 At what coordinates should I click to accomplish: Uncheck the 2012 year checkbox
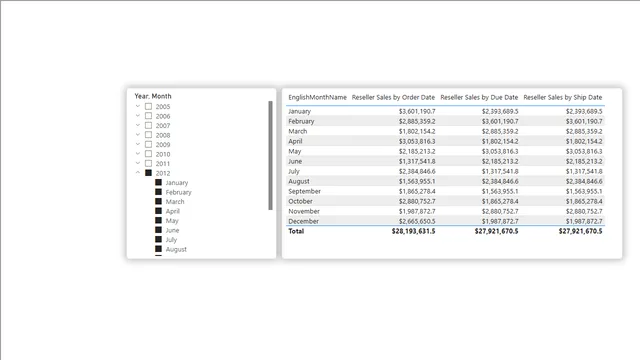(149, 173)
